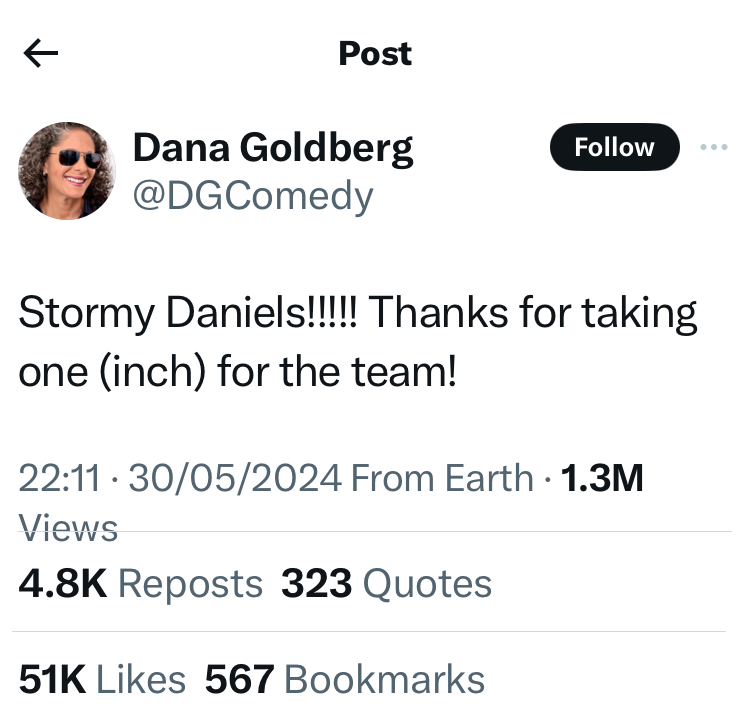Follow Dana Goldberg

tap(614, 148)
